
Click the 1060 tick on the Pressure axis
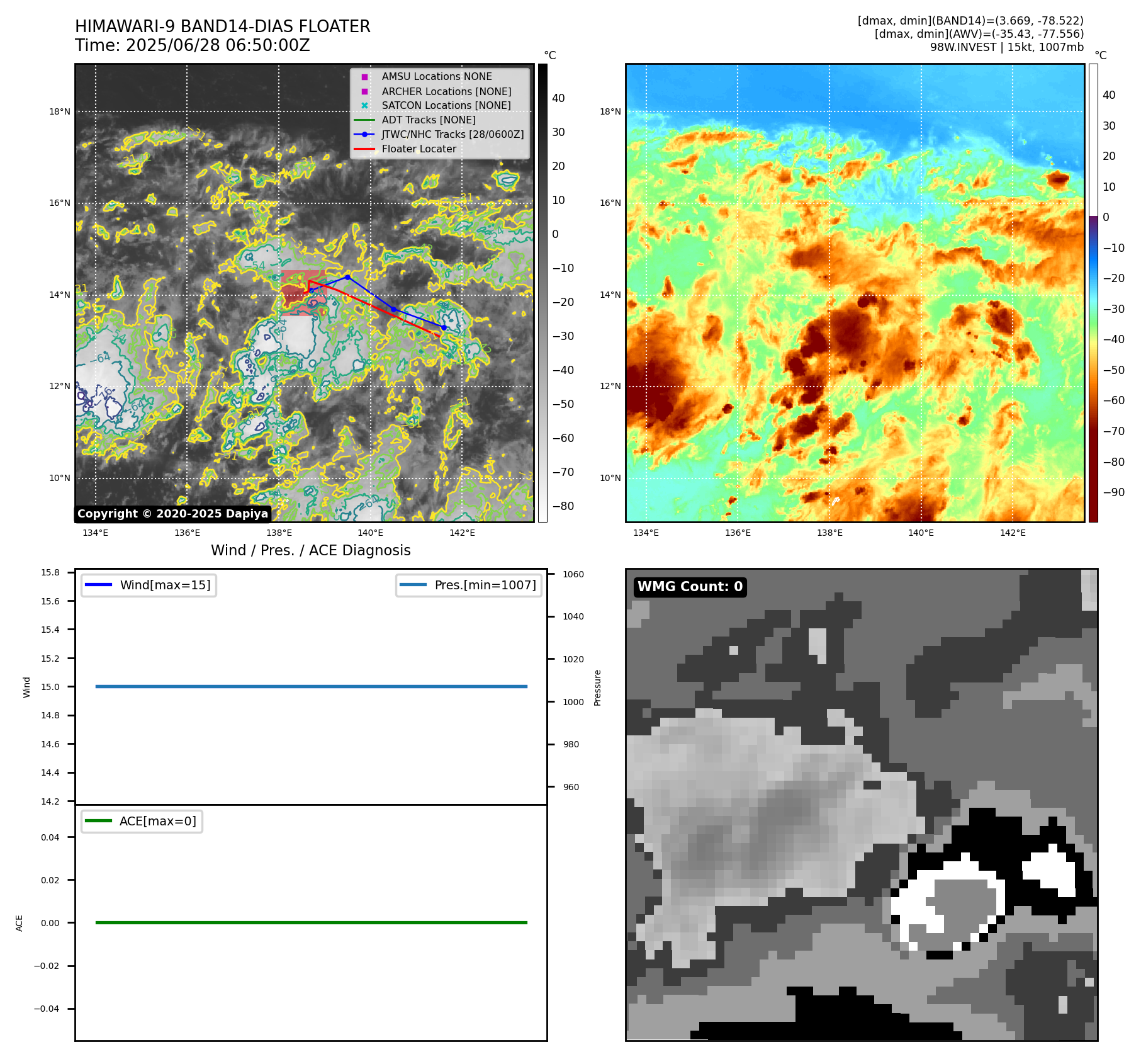(573, 574)
